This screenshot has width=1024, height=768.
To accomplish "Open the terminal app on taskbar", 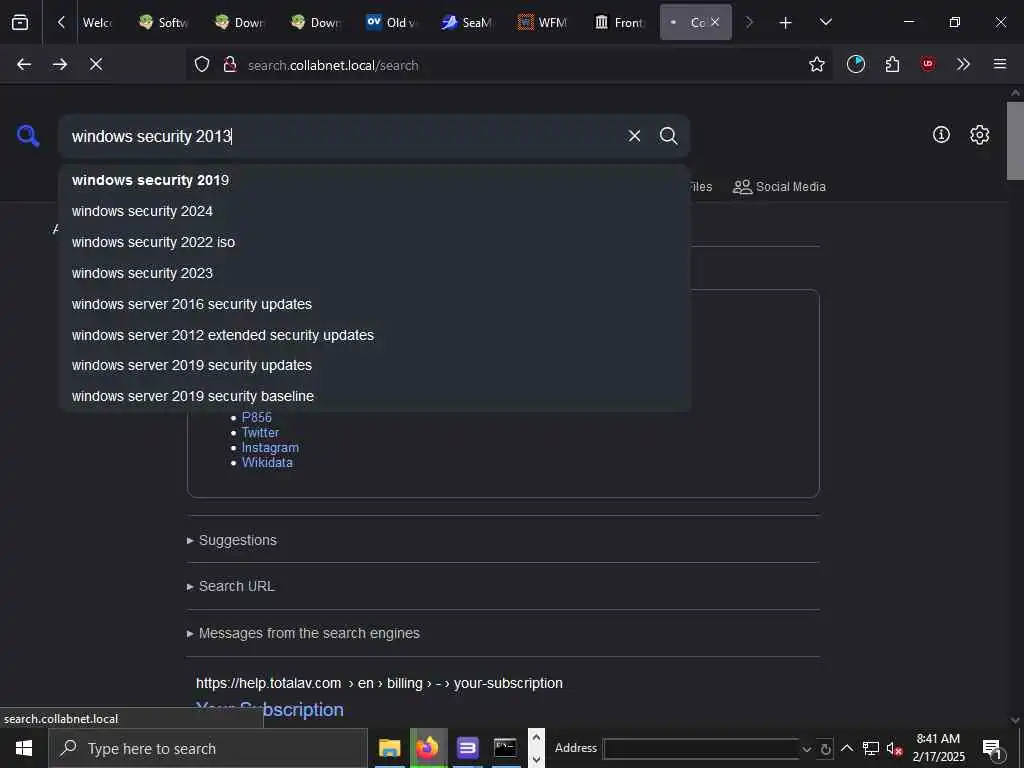I will [505, 748].
